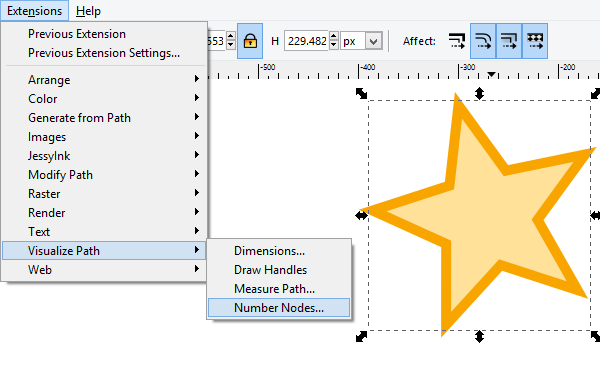Click the left-middle horizontal scale handle
This screenshot has height=375, width=600.
[361, 216]
